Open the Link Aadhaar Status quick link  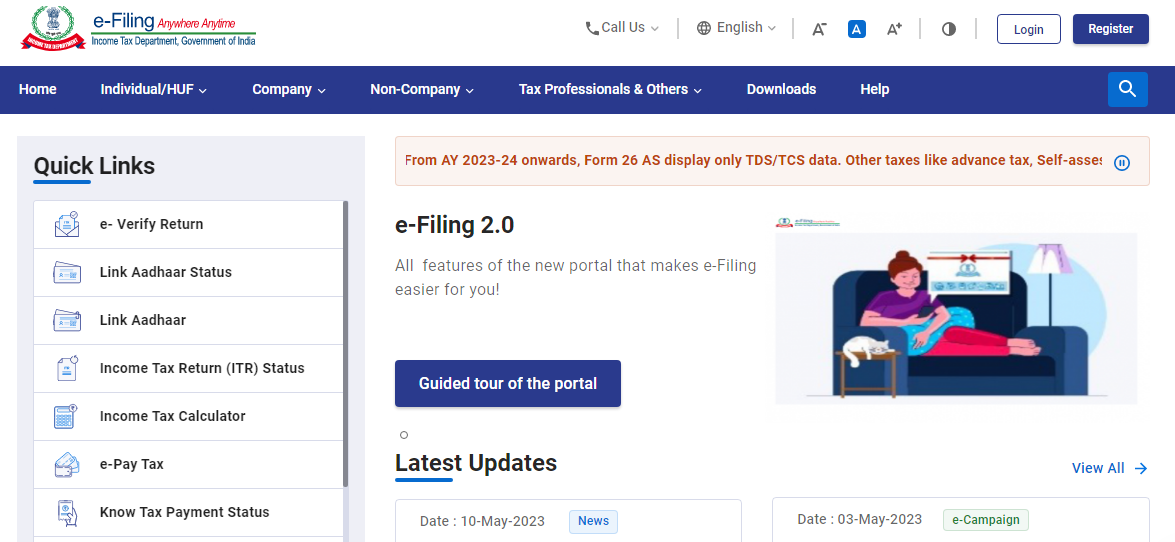[188, 272]
